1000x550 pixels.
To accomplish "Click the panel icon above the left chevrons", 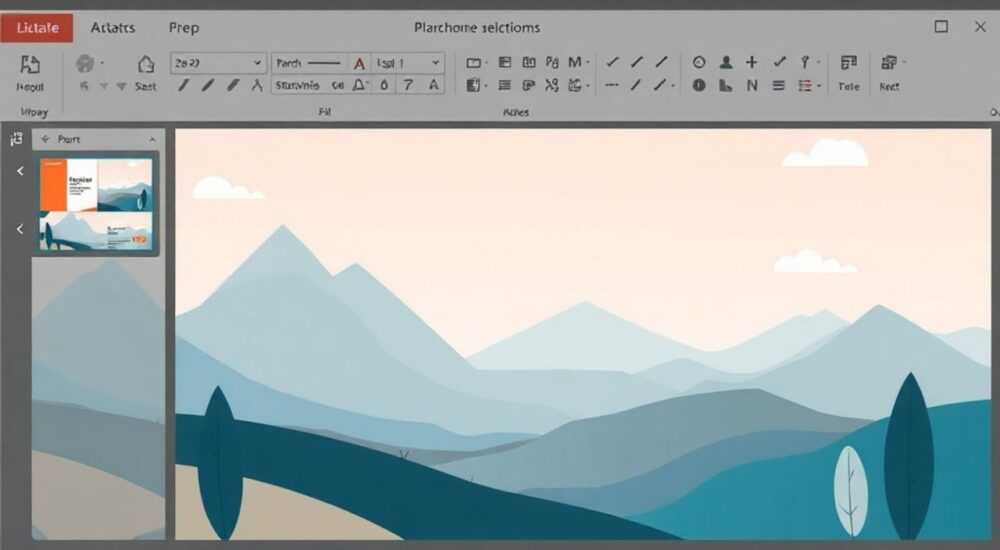I will pyautogui.click(x=16, y=138).
